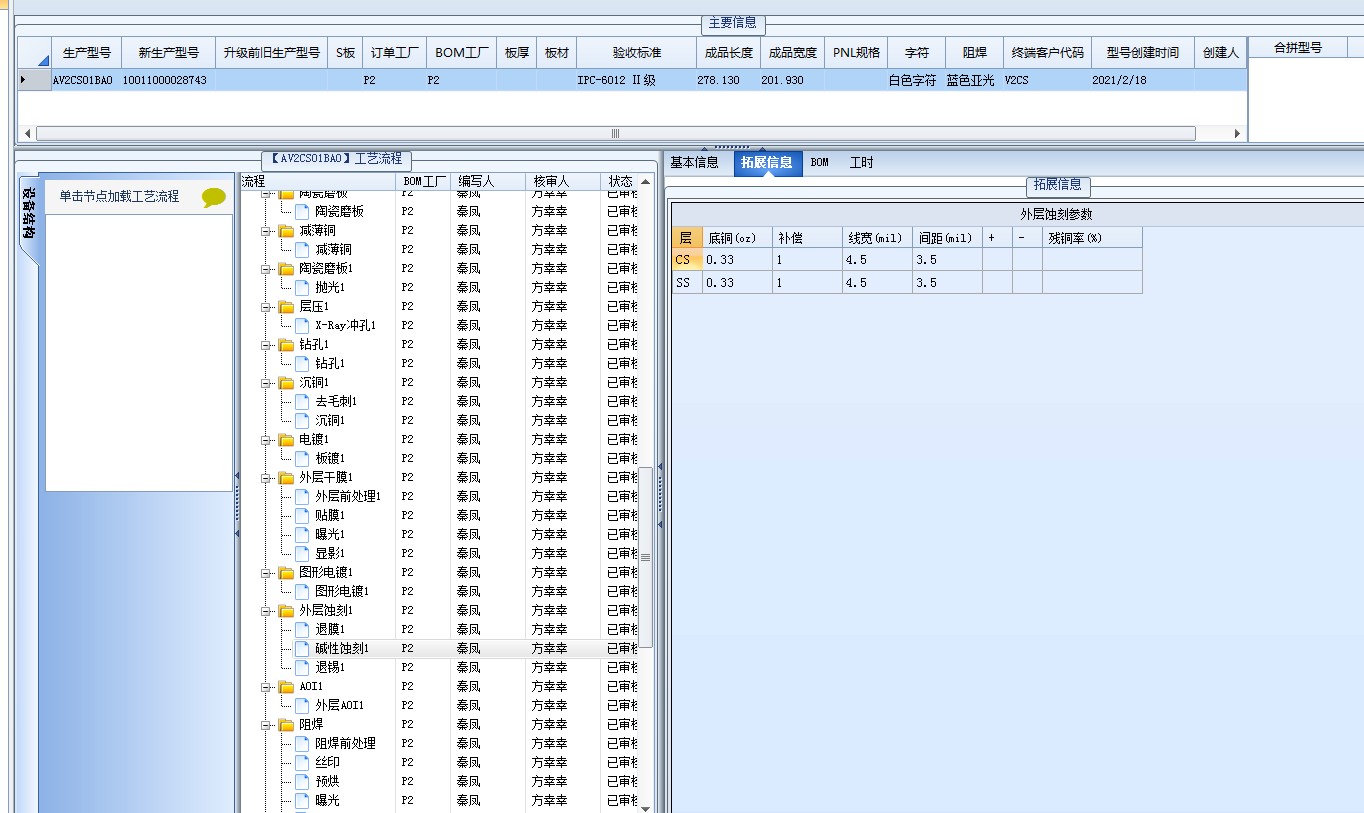This screenshot has width=1364, height=813.
Task: Click the 显影1 document icon
Action: [x=303, y=554]
